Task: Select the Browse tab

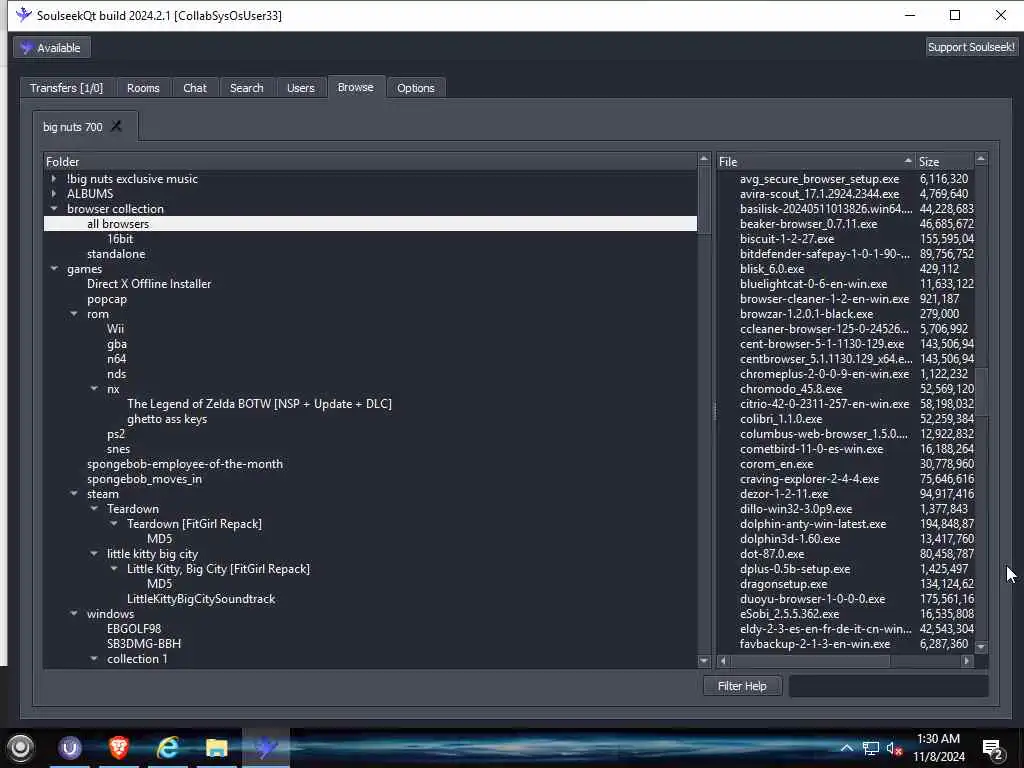Action: click(355, 87)
